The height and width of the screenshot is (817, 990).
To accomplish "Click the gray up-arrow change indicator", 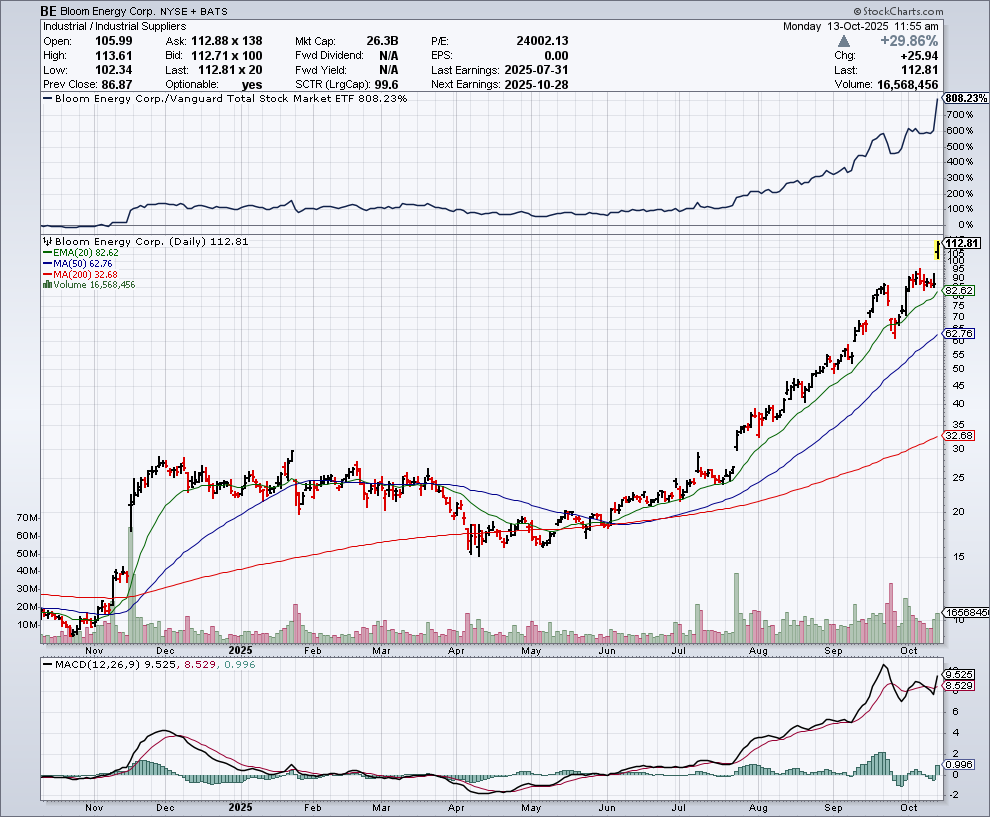I will click(846, 41).
